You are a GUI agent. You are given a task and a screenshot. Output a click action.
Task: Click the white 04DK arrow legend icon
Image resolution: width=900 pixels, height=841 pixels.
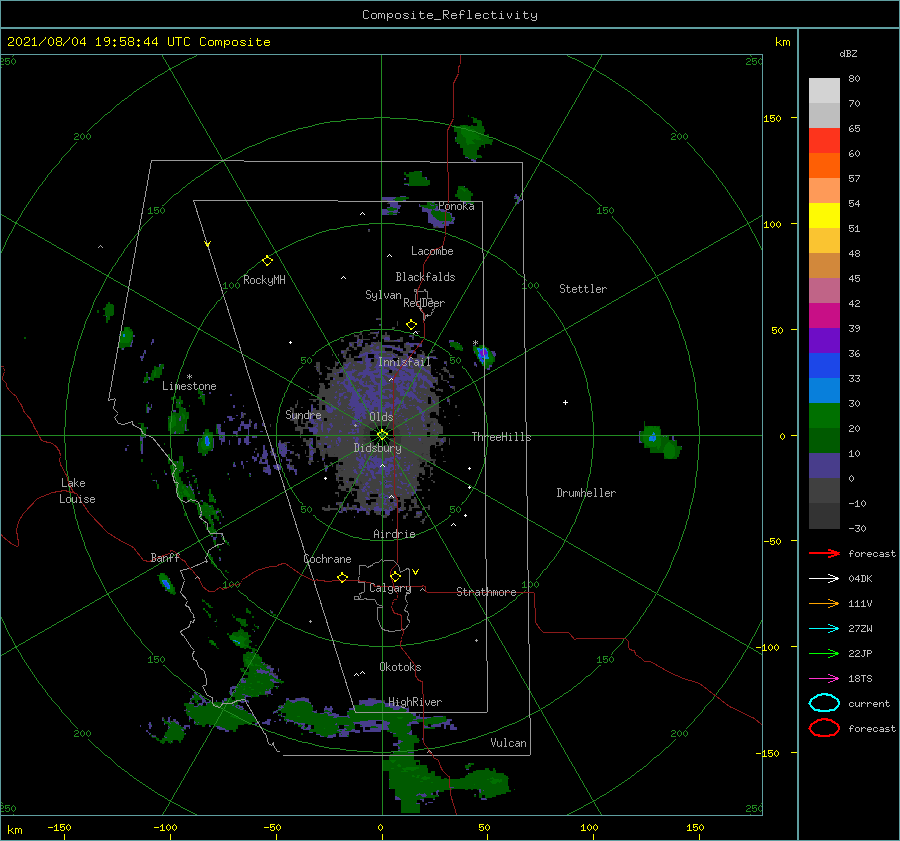coord(824,579)
